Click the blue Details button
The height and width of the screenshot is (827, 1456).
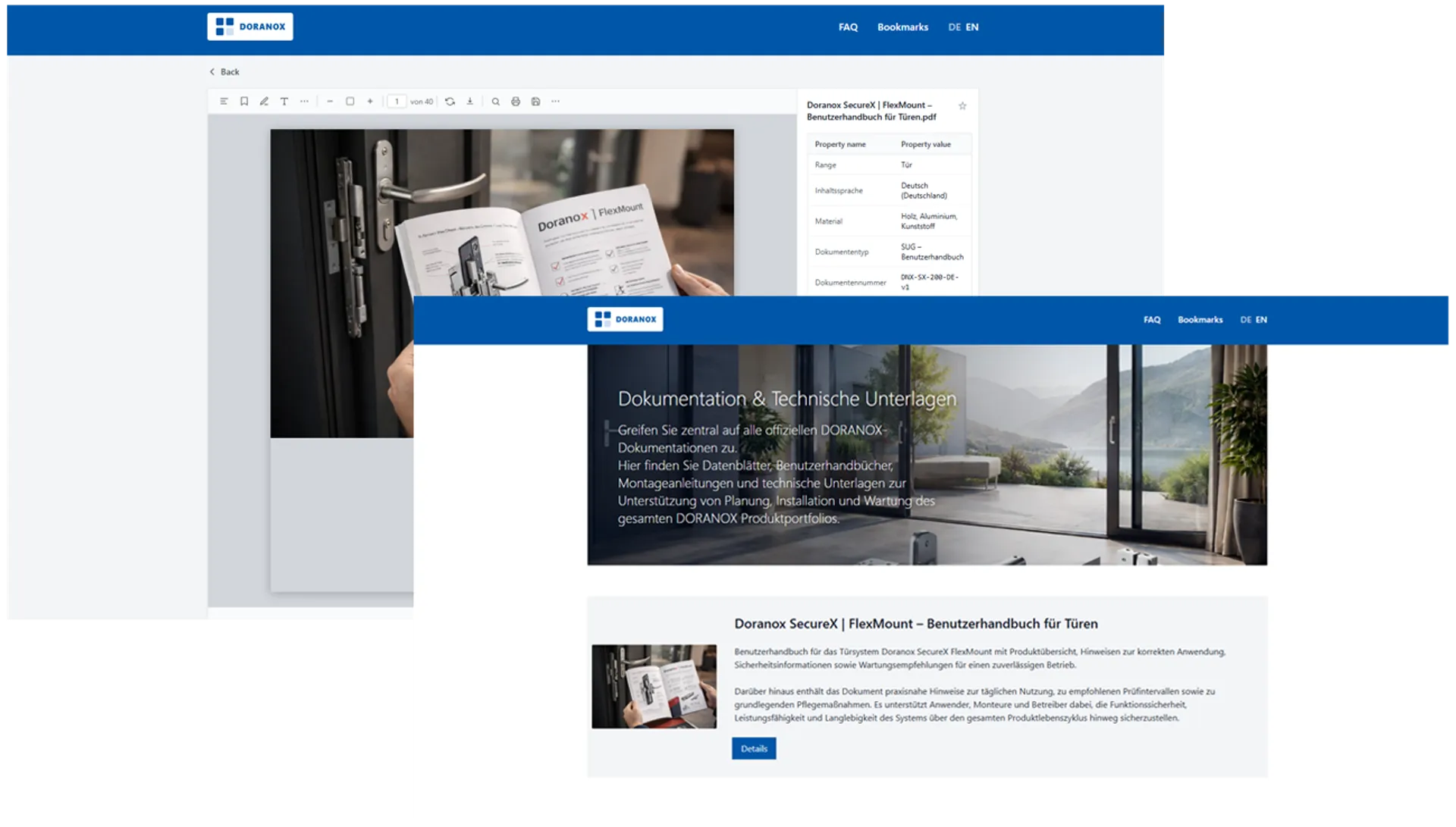754,749
